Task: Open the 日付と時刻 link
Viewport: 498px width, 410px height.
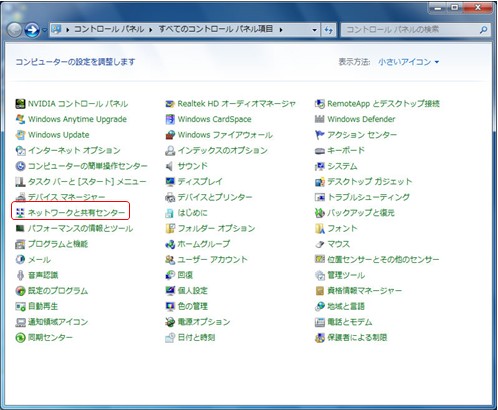Action: [x=196, y=338]
